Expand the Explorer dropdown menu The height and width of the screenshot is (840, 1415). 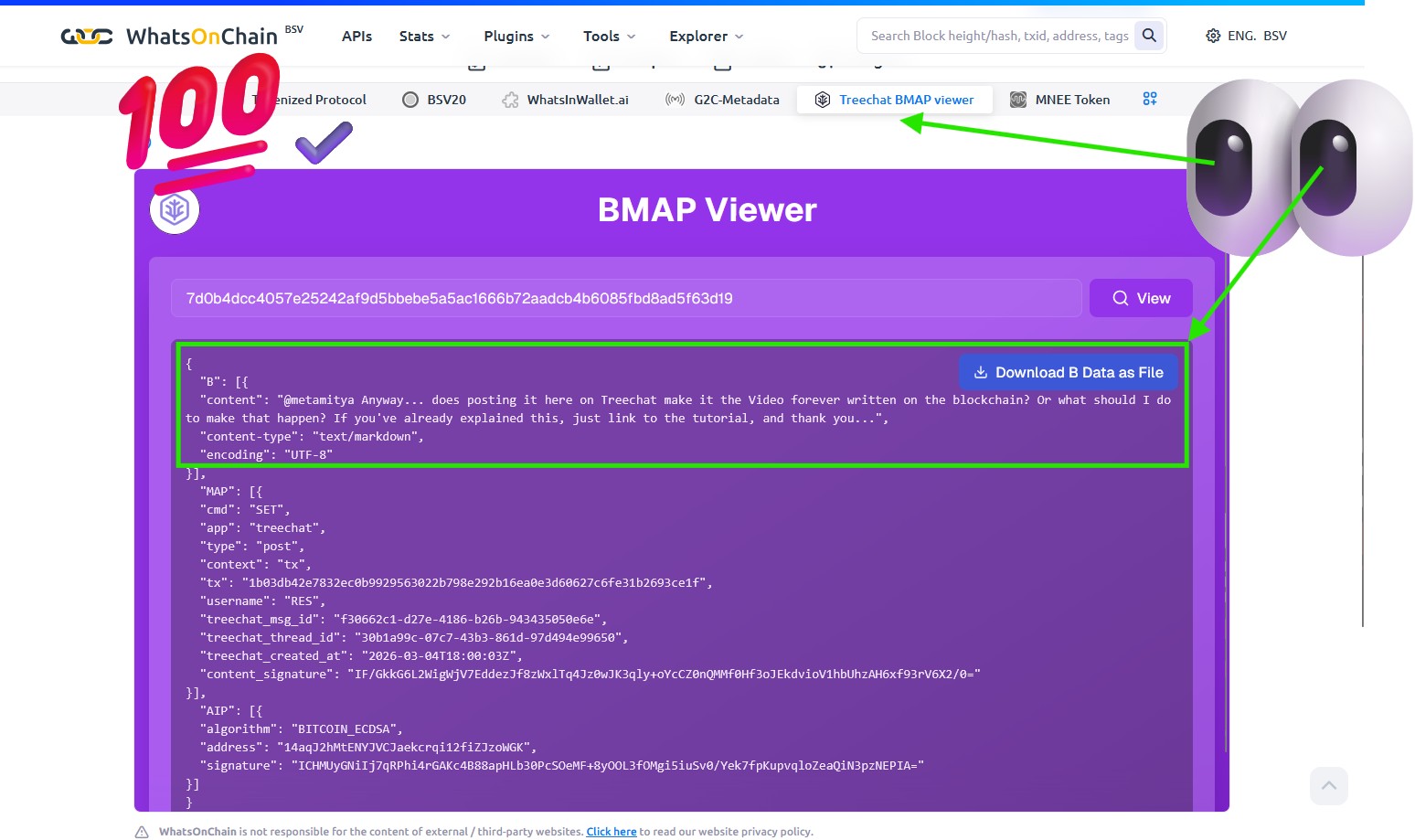(707, 36)
